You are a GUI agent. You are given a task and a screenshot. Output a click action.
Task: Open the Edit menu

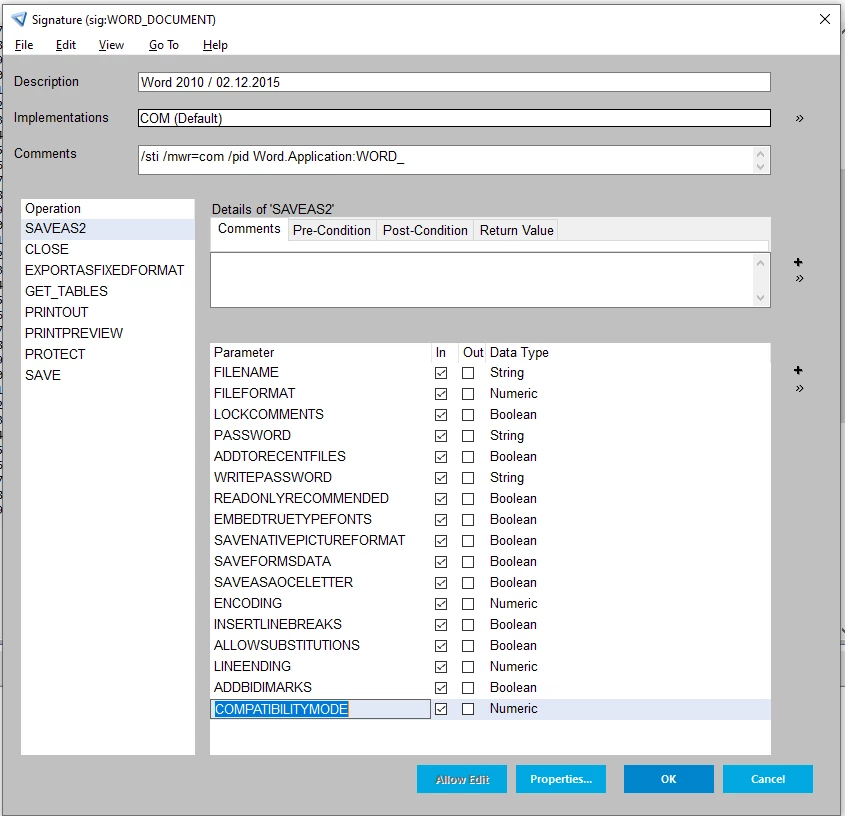pyautogui.click(x=66, y=45)
